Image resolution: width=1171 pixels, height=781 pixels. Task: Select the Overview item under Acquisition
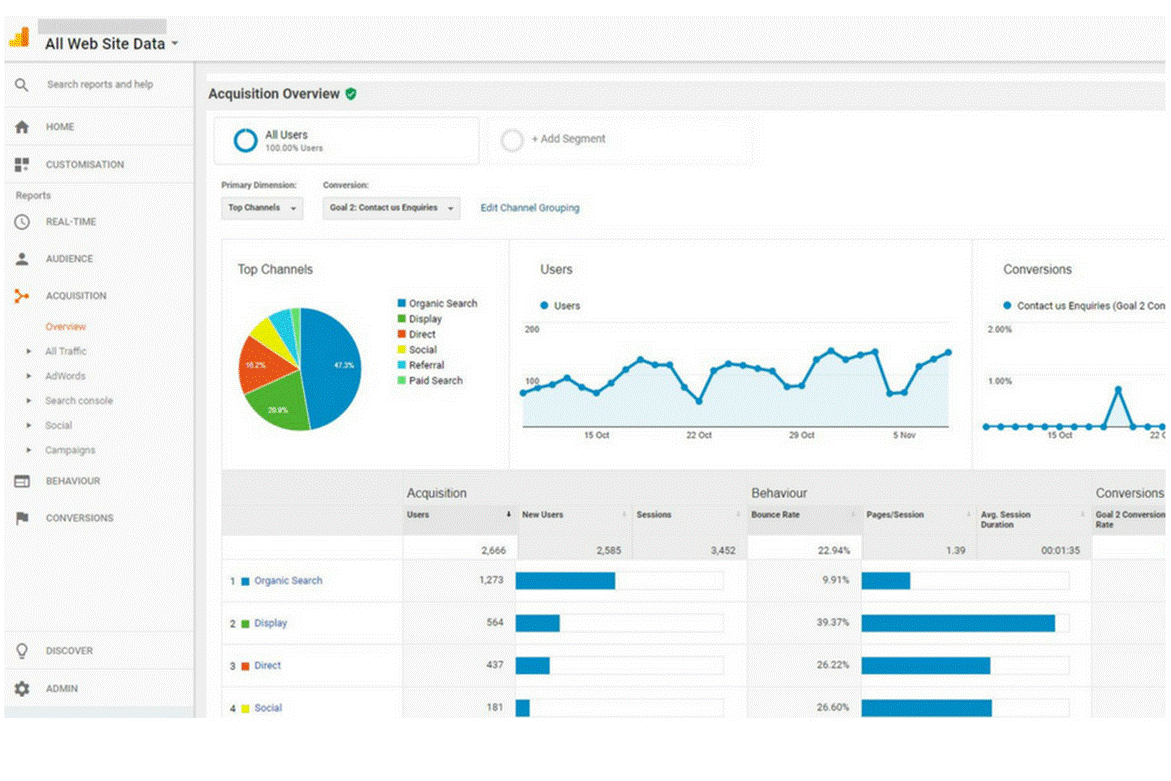pos(65,327)
